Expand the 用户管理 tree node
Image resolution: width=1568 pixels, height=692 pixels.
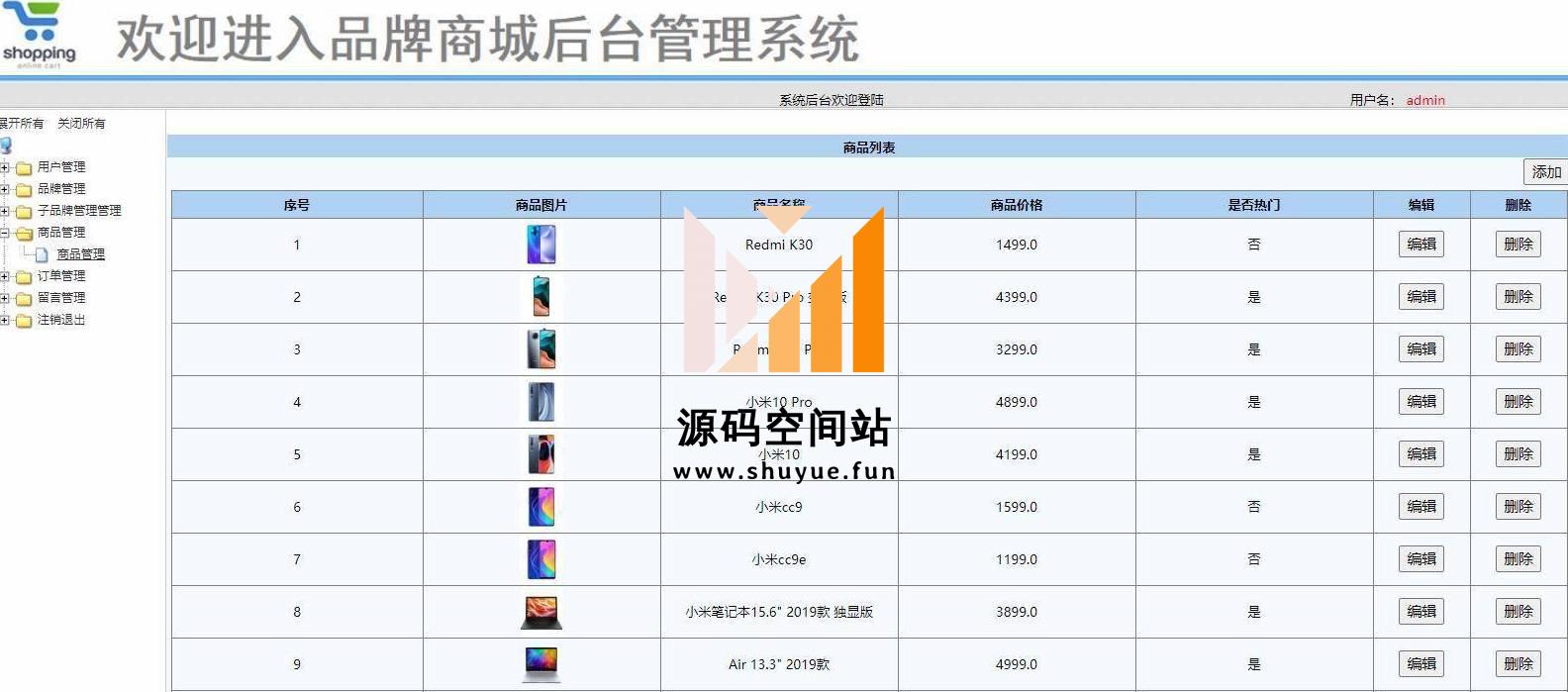[5, 167]
